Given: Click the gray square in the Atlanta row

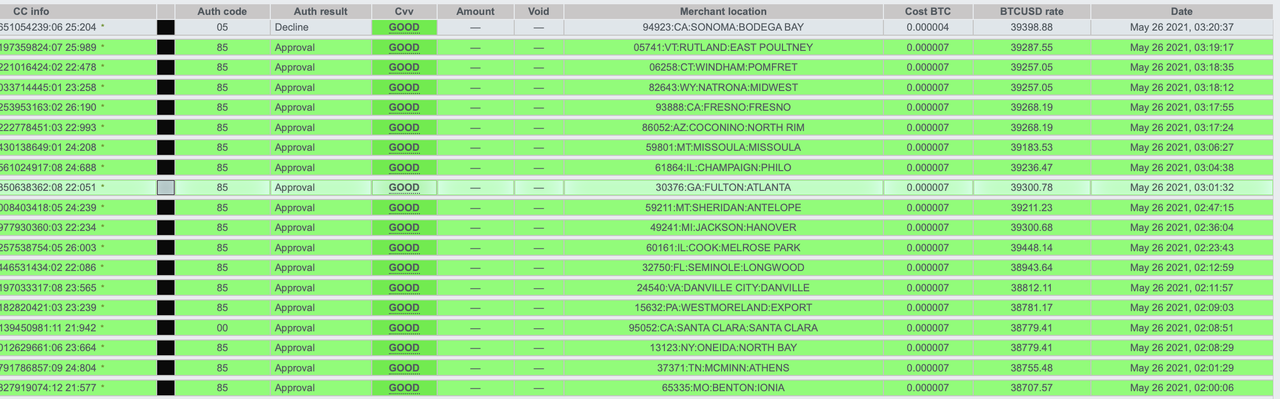Looking at the screenshot, I should click(x=166, y=187).
